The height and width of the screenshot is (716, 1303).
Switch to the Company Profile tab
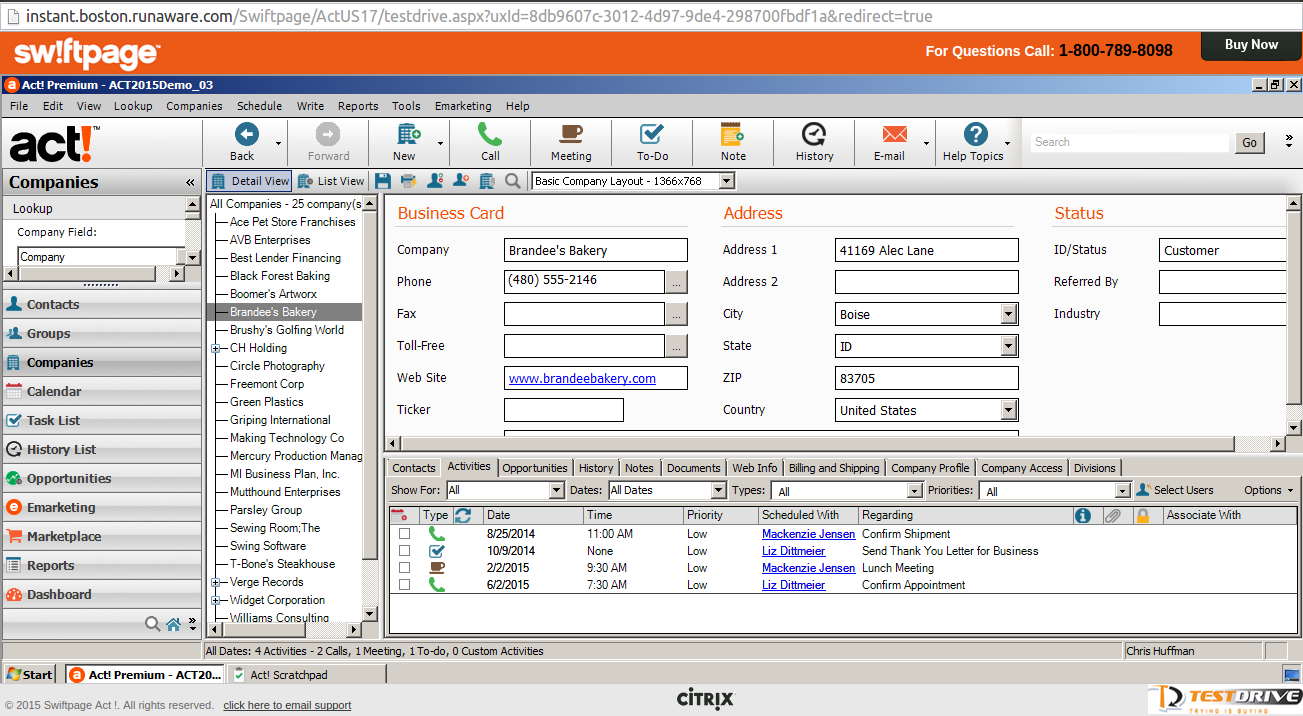pos(930,468)
